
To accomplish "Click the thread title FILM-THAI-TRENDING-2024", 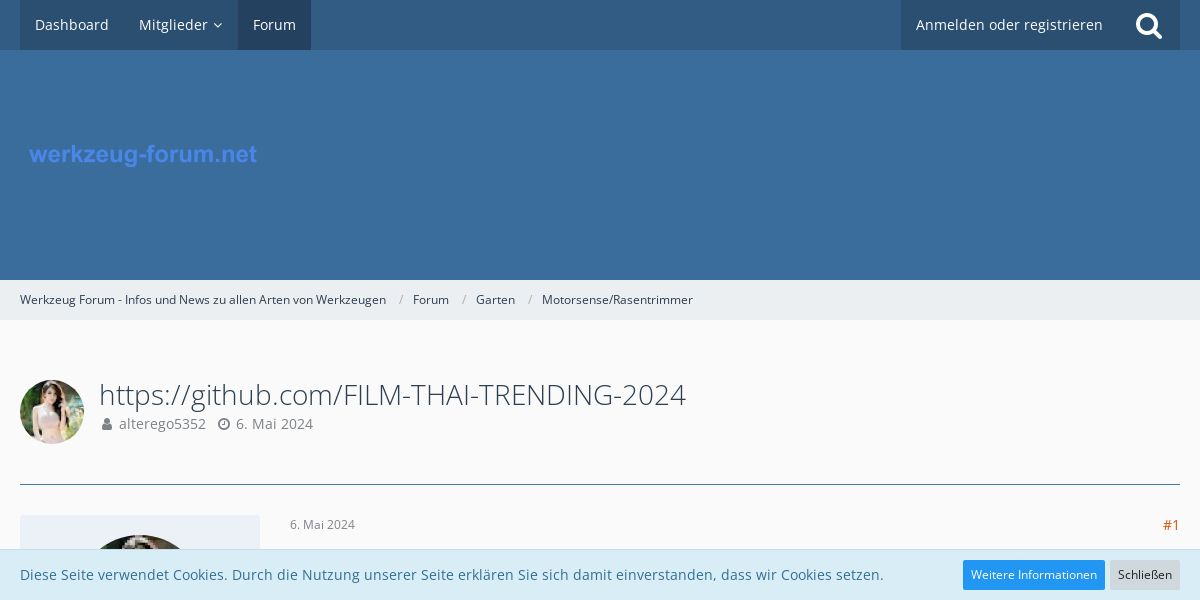I will pos(392,395).
